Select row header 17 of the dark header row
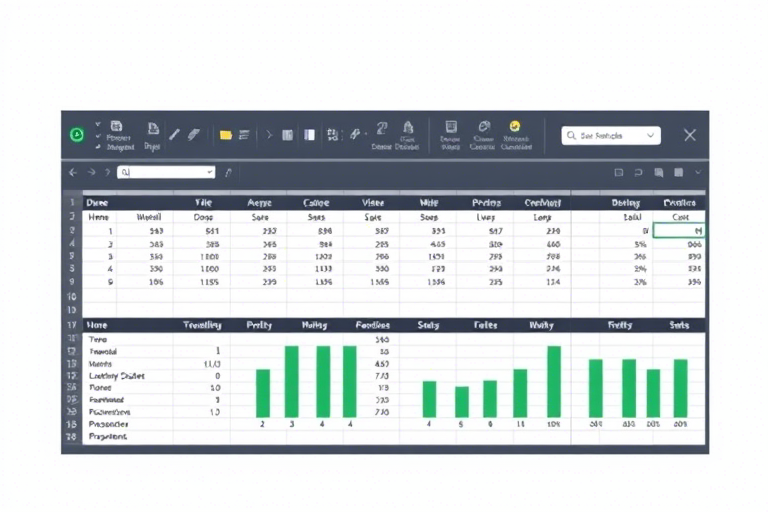768x512 pixels. point(72,325)
